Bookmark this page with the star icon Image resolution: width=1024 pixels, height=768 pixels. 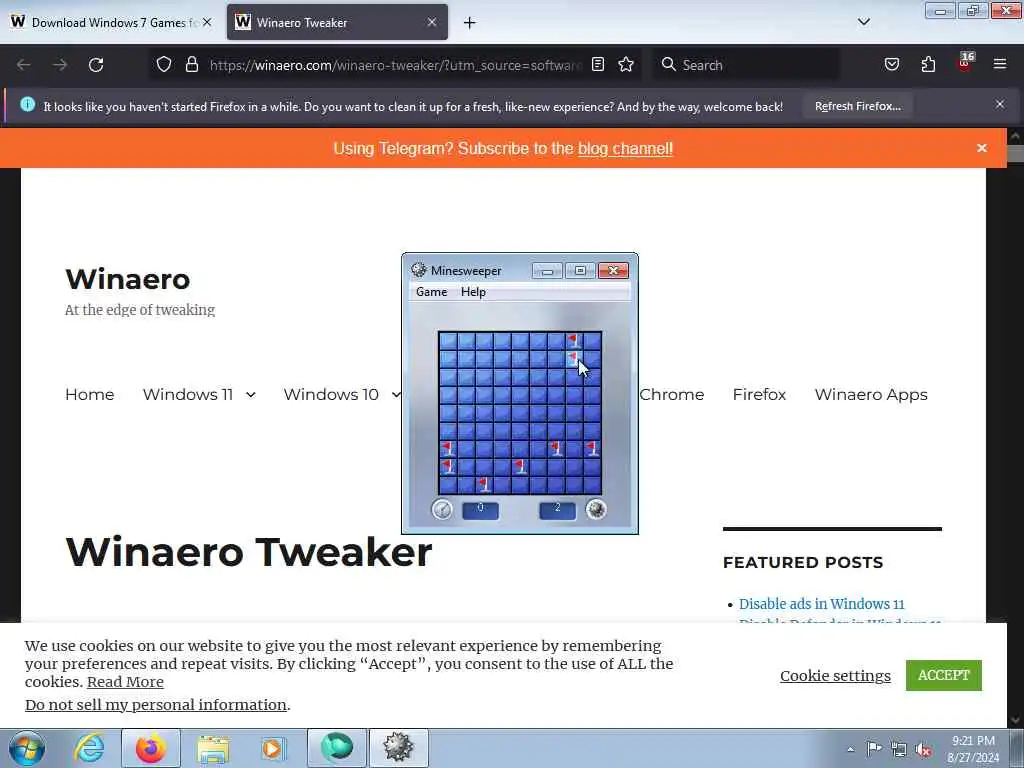[626, 64]
